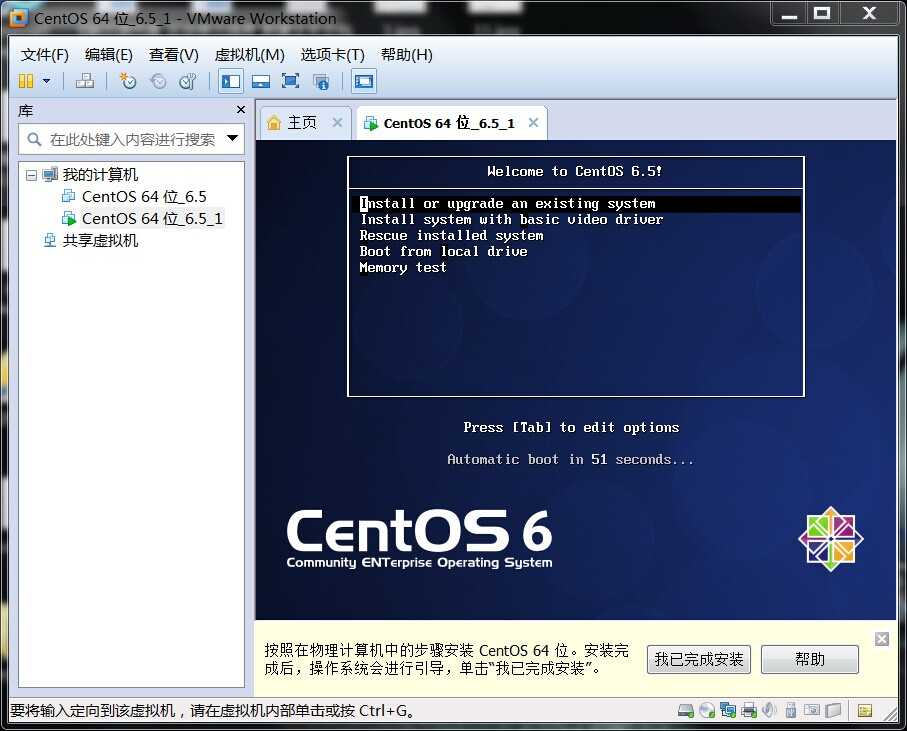Open the 选项卡(T) menu
The height and width of the screenshot is (731, 907).
[333, 55]
